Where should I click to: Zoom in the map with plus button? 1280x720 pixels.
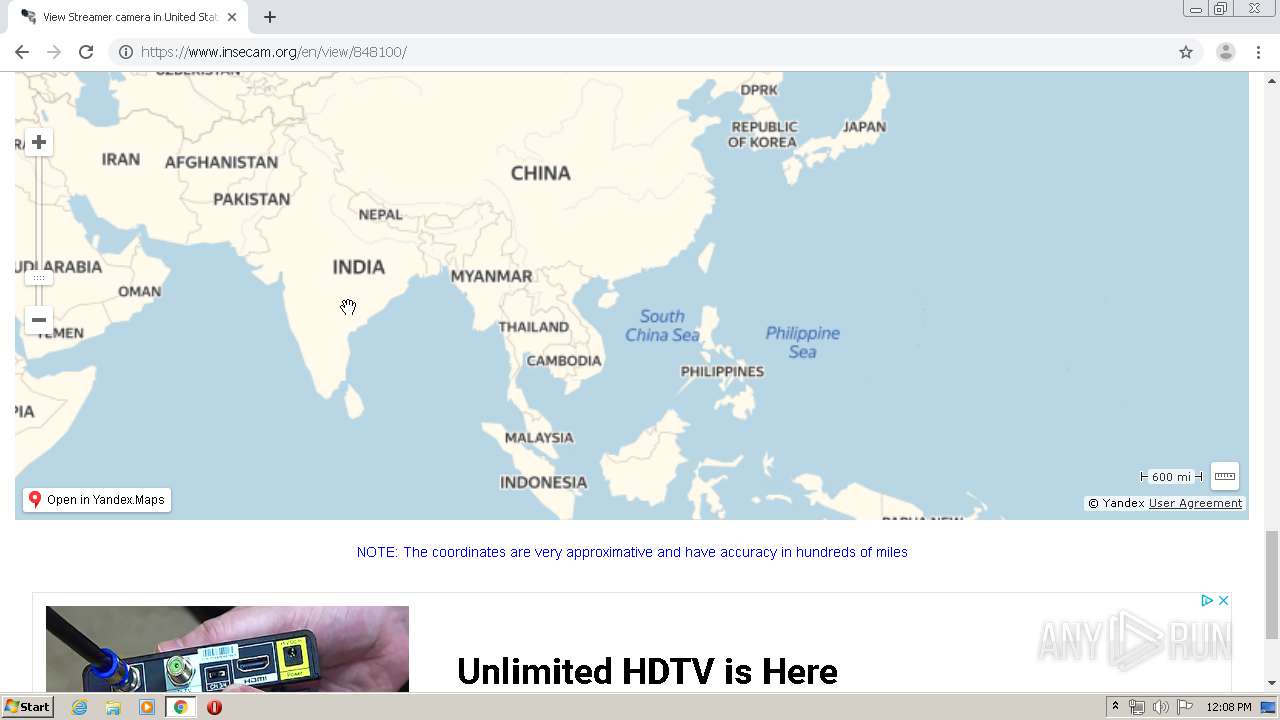pos(39,142)
